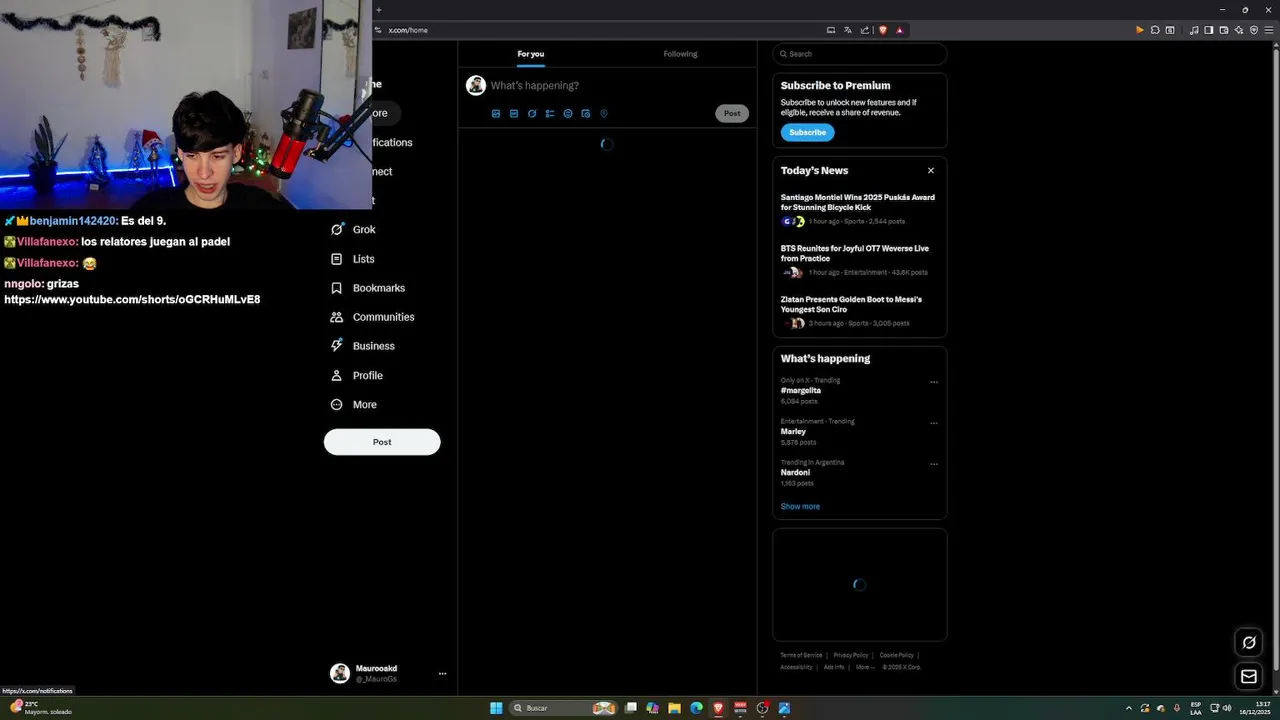Click the composer Post button
The height and width of the screenshot is (720, 1280).
(732, 114)
